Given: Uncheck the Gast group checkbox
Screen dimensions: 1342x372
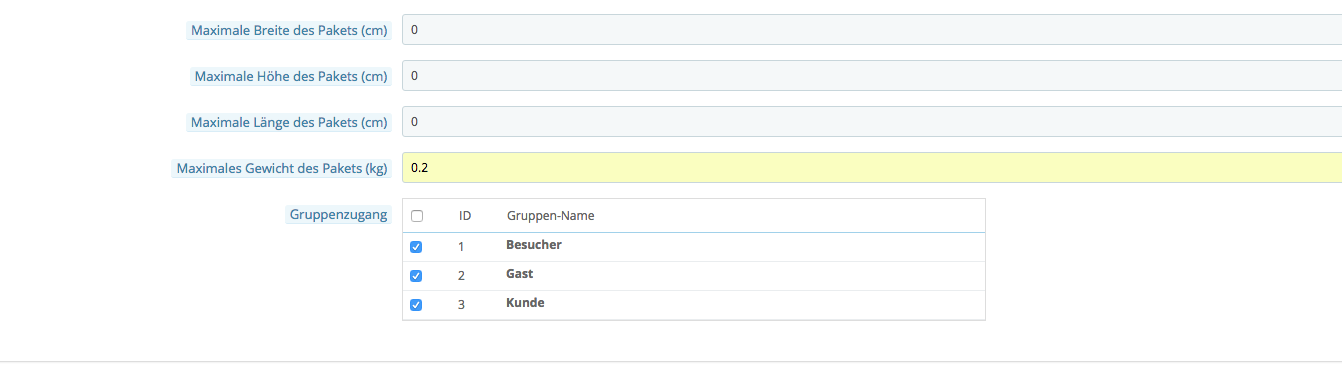Looking at the screenshot, I should [x=417, y=275].
